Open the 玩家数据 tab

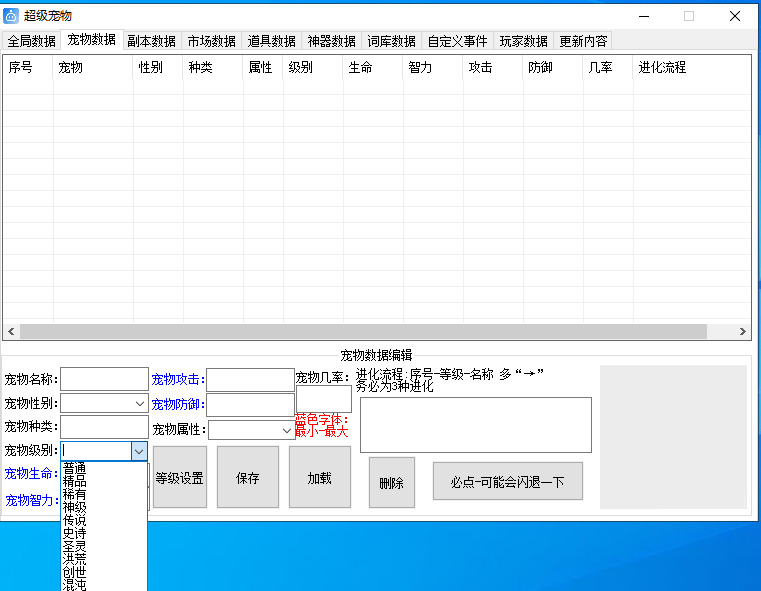tap(524, 41)
